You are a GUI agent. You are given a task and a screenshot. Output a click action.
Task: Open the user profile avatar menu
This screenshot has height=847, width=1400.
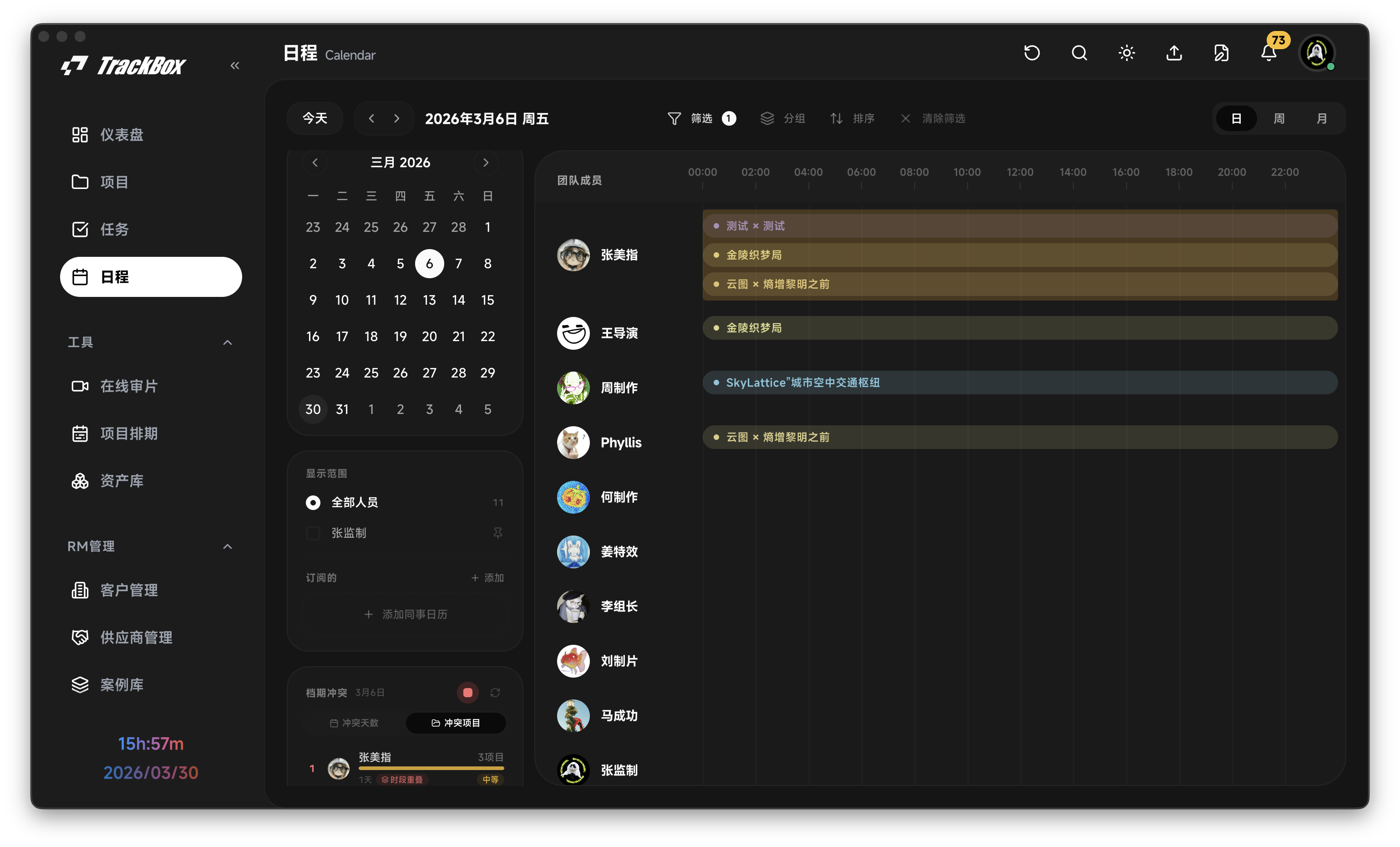pos(1316,53)
